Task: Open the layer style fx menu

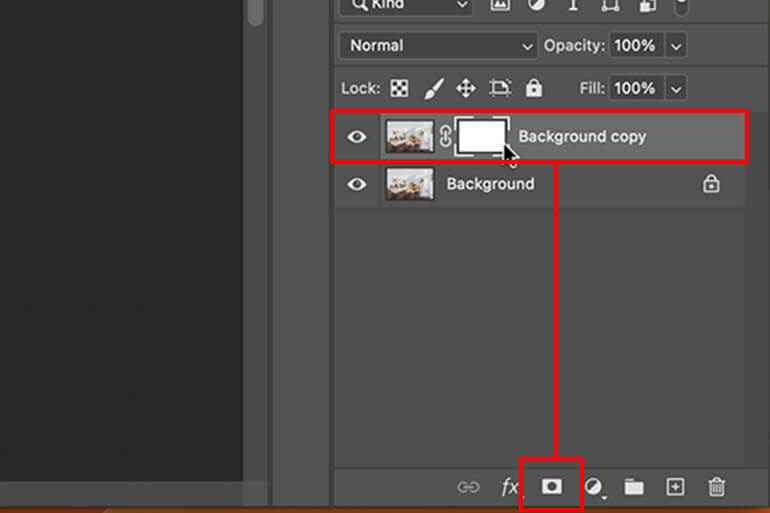Action: (x=510, y=487)
